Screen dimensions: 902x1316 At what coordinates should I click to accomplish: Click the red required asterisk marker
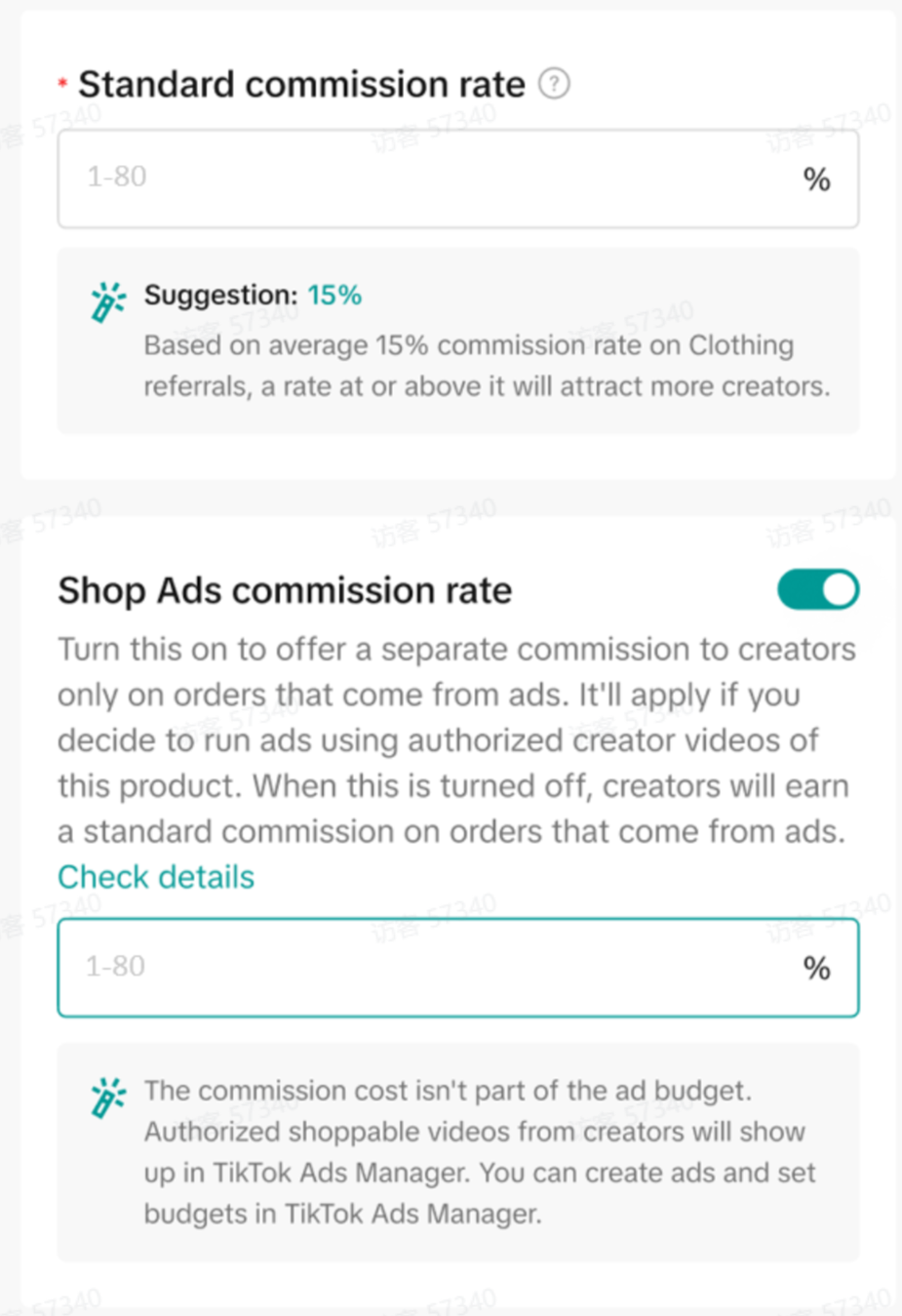[62, 85]
